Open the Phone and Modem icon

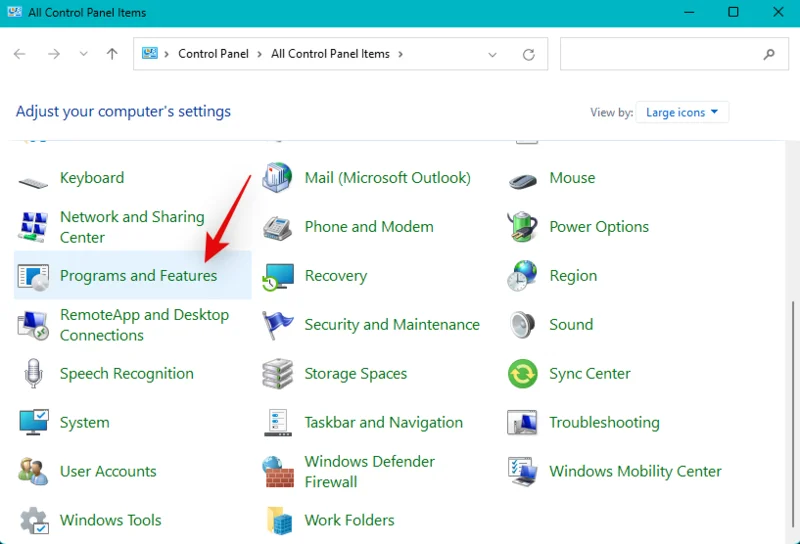[277, 228]
